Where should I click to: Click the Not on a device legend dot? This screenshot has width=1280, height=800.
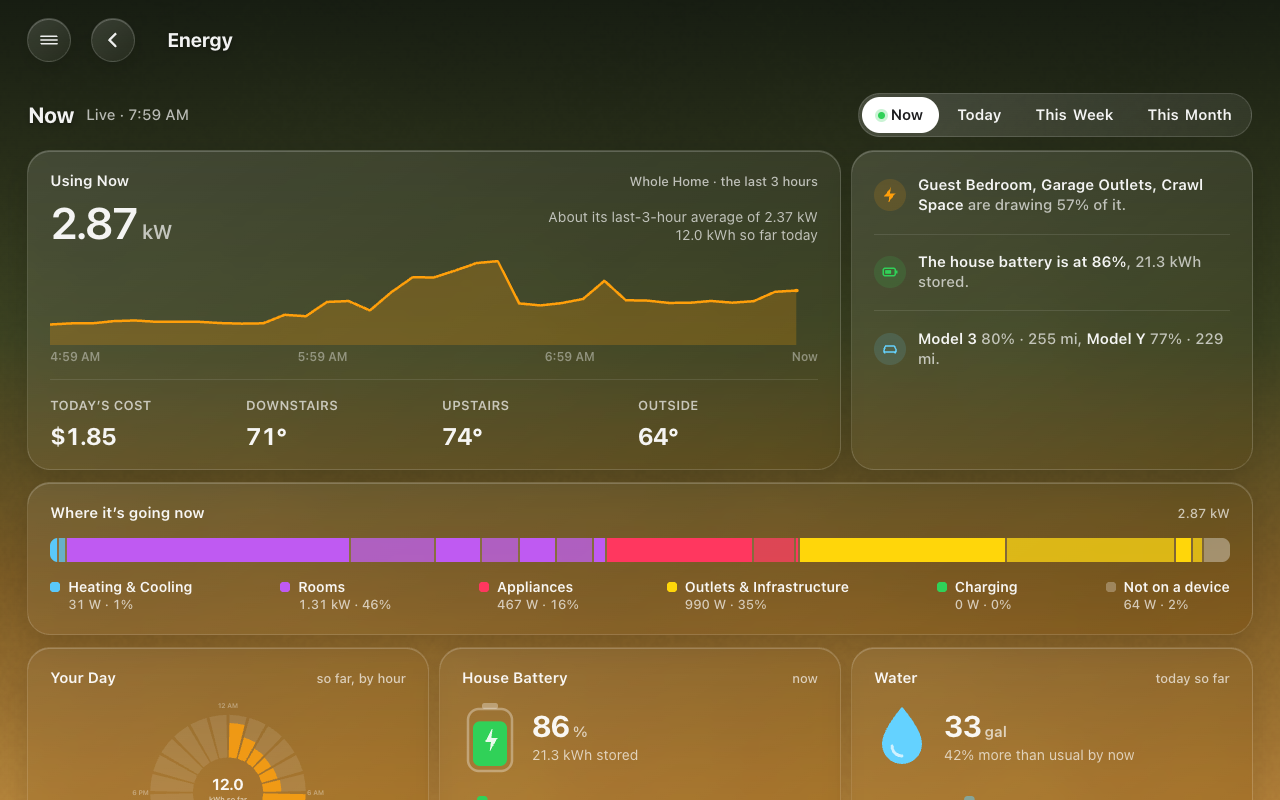coord(1111,587)
